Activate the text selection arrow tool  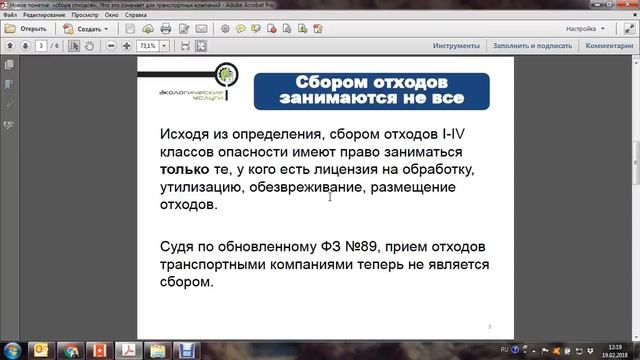click(x=74, y=46)
